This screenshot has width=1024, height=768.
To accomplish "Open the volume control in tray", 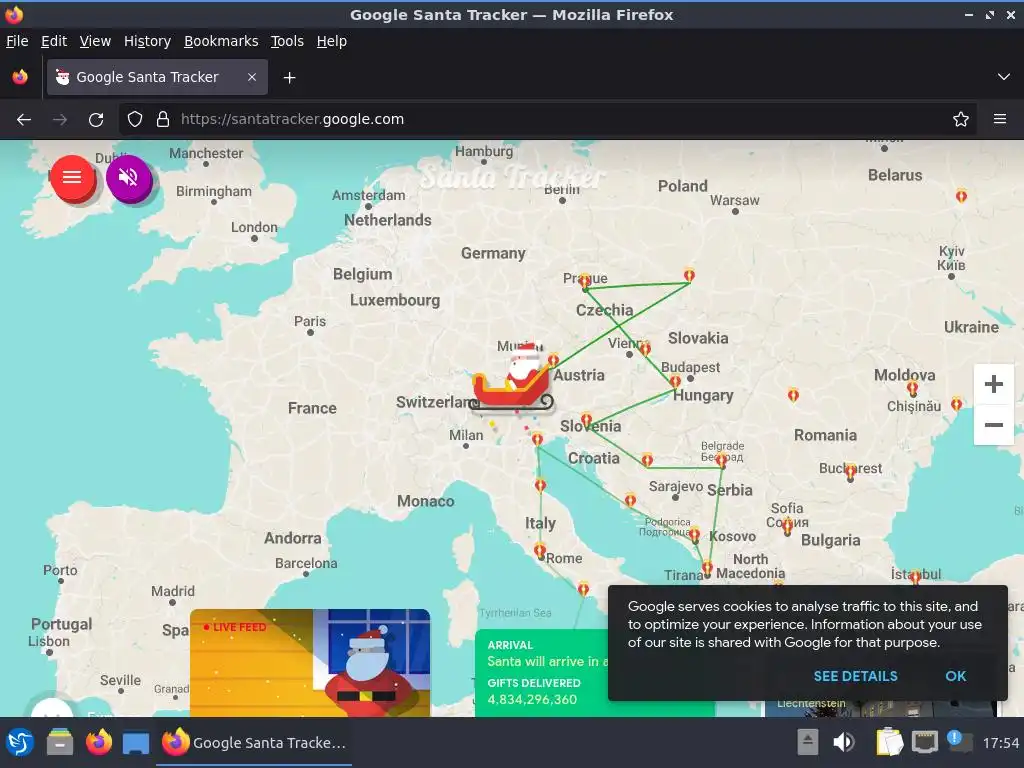I will click(x=844, y=743).
